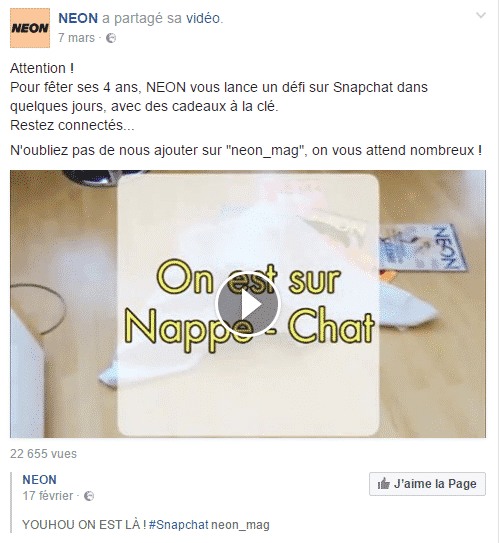Open the 7 mars timestamp link
This screenshot has height=543, width=499.
pyautogui.click(x=76, y=38)
